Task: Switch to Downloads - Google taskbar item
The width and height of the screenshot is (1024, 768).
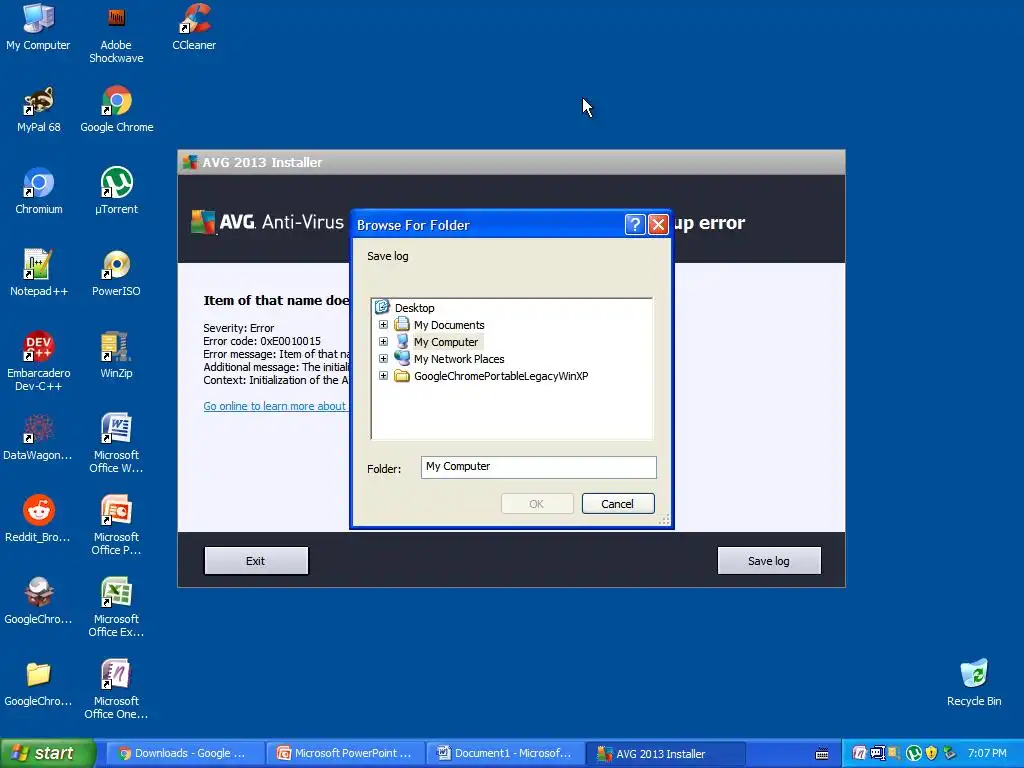Action: coord(184,754)
